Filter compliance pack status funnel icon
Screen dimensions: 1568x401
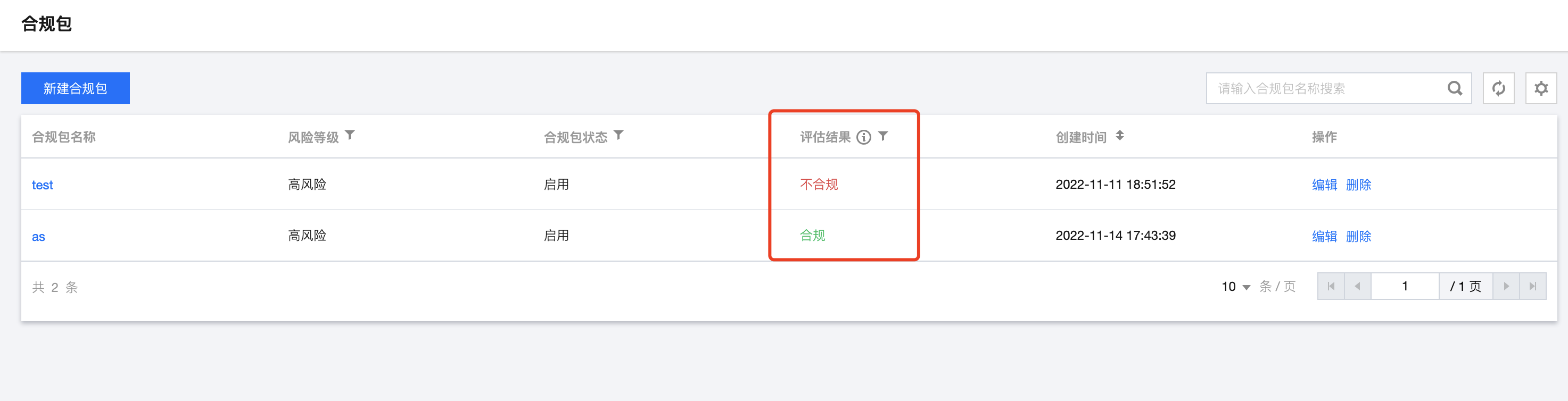618,135
